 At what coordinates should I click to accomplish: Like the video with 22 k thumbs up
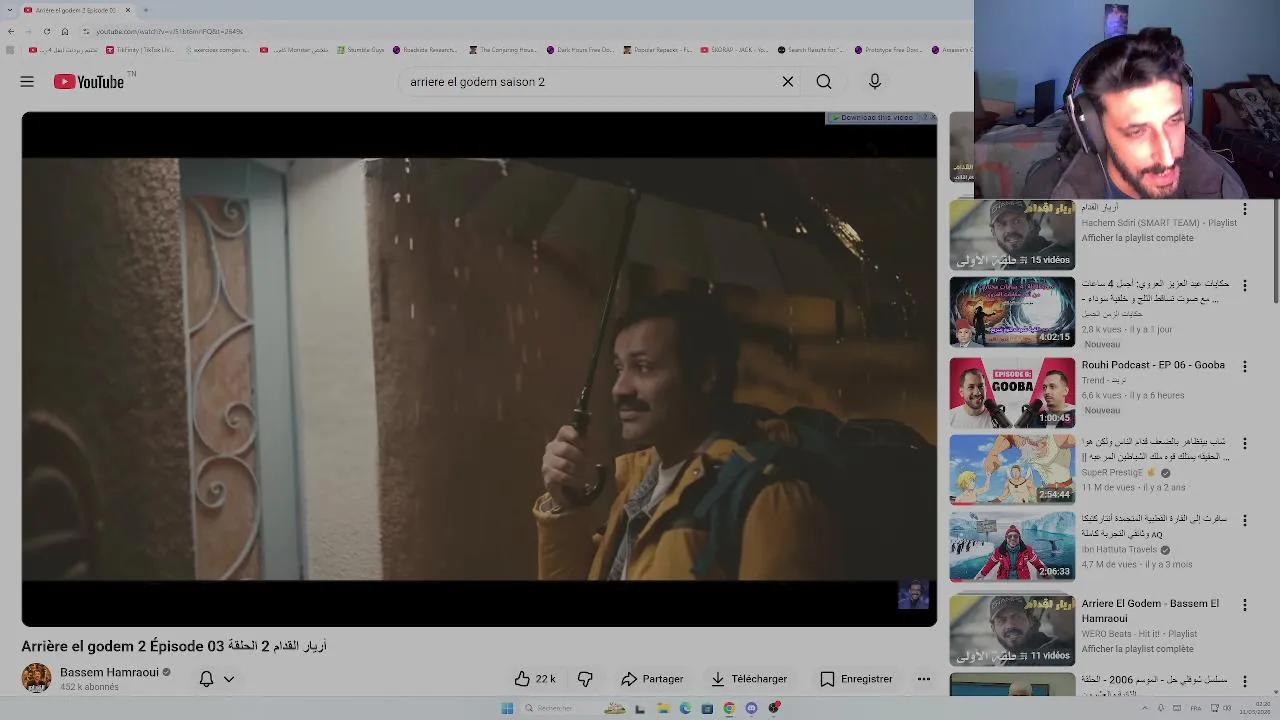click(x=535, y=679)
